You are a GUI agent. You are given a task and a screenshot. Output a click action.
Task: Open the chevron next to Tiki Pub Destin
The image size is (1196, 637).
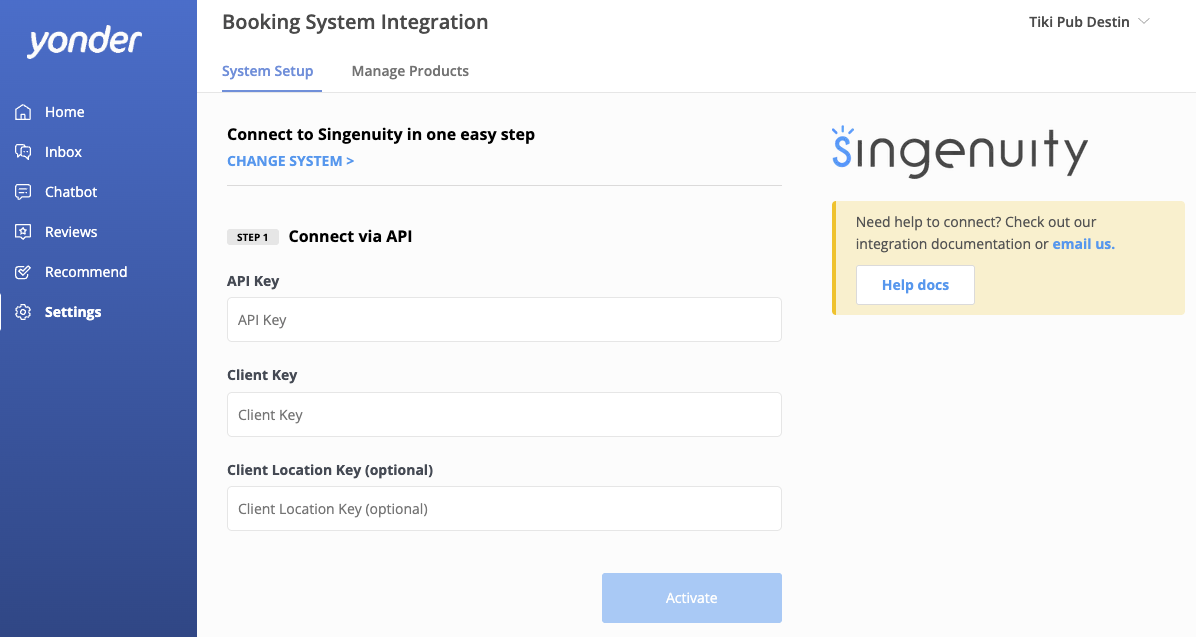(x=1144, y=22)
